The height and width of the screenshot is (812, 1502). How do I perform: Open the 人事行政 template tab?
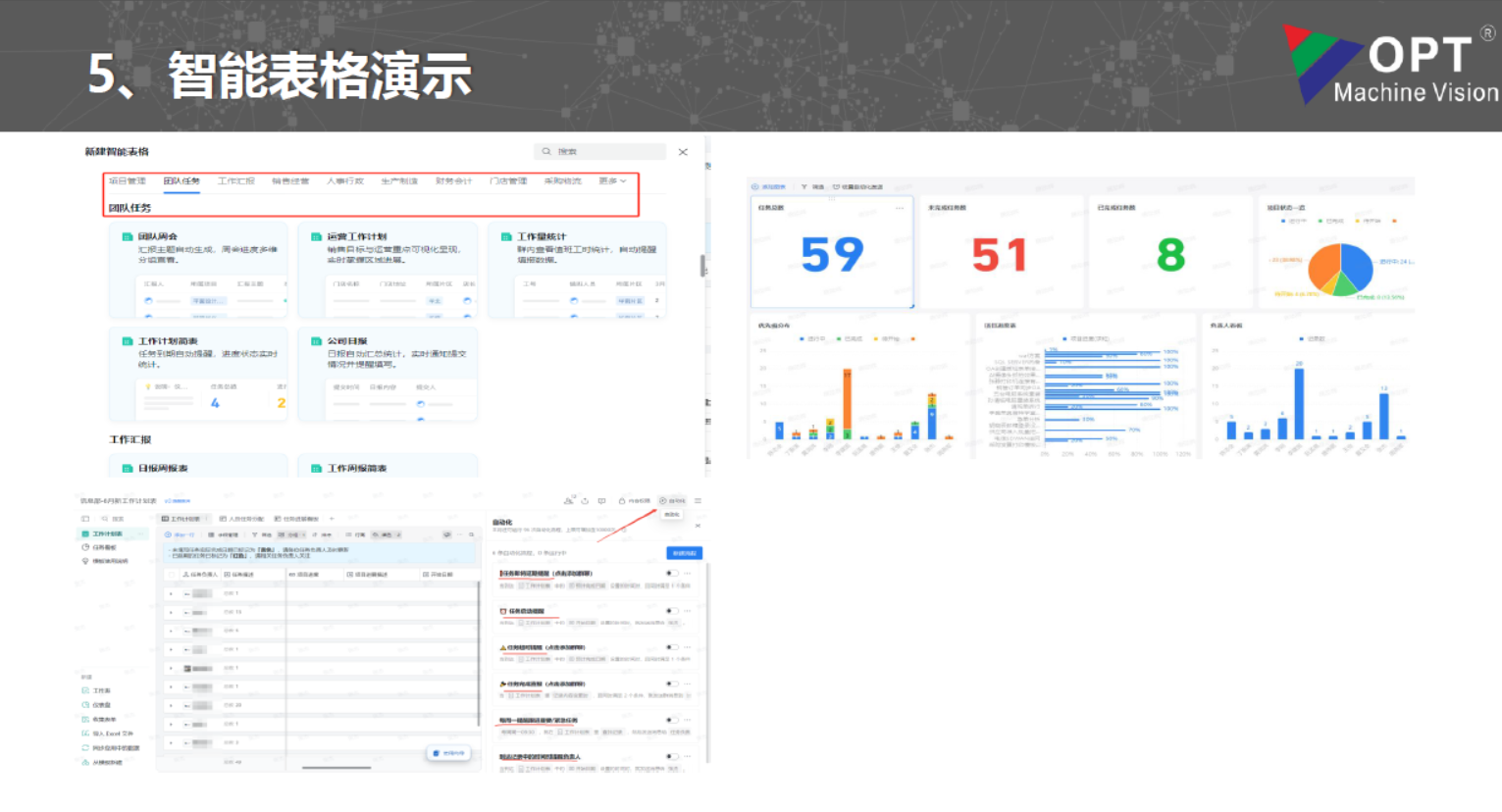(x=345, y=180)
